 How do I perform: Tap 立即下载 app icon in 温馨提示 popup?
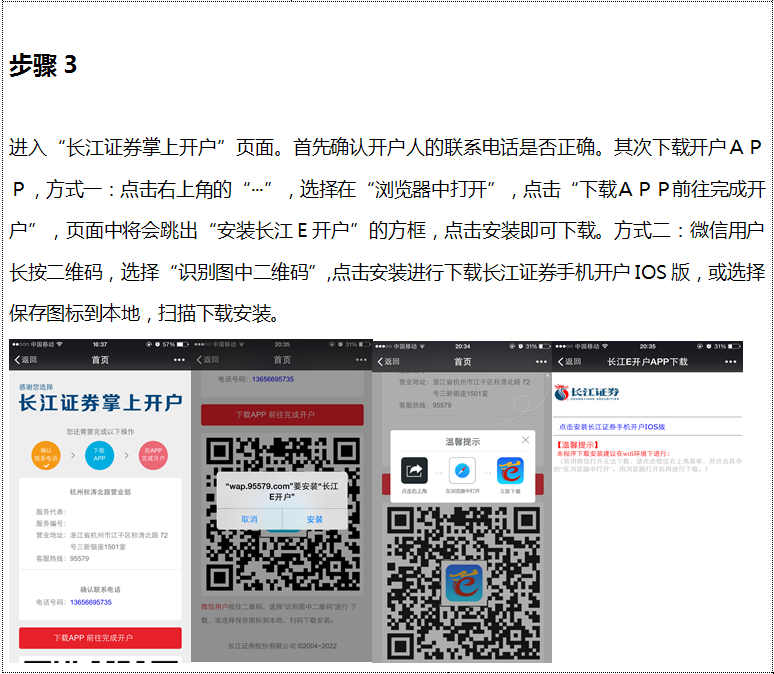tap(510, 471)
